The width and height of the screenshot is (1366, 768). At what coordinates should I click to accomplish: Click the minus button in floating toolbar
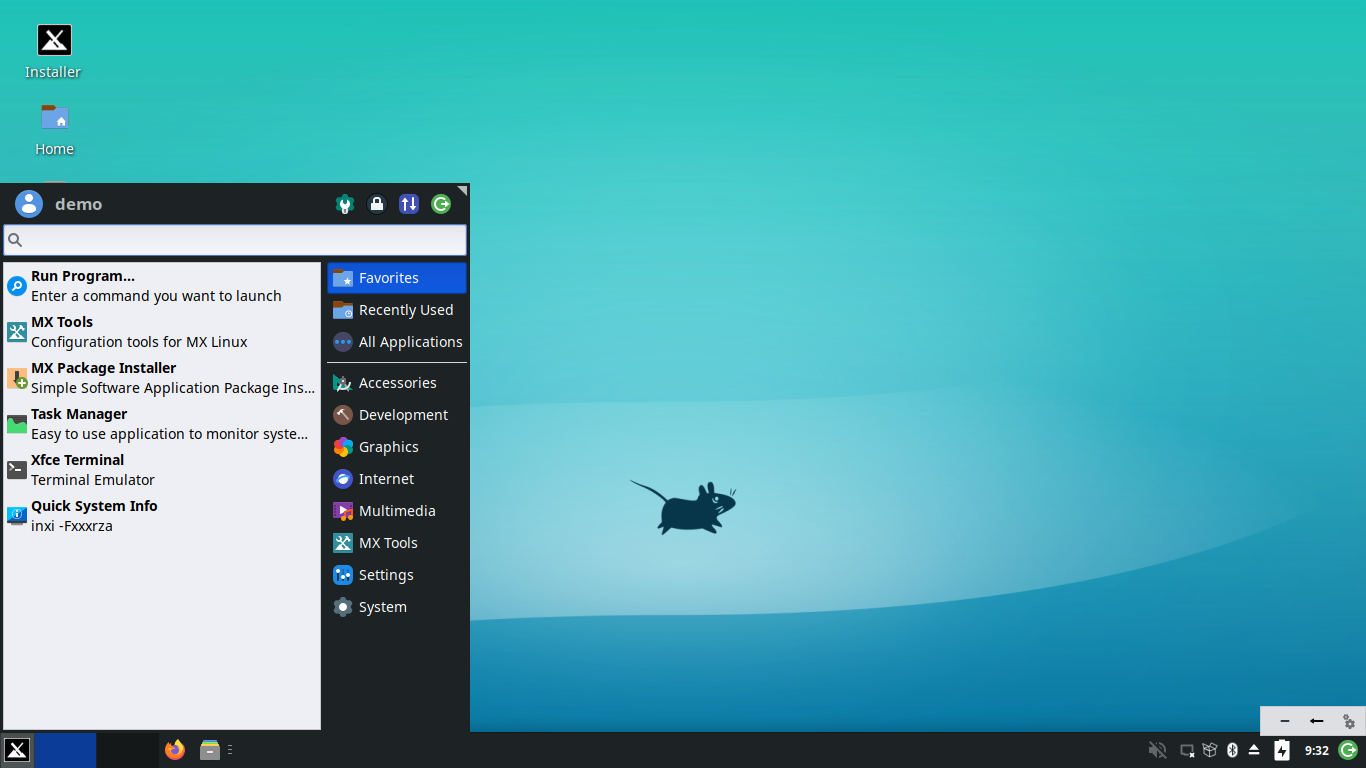1285,721
